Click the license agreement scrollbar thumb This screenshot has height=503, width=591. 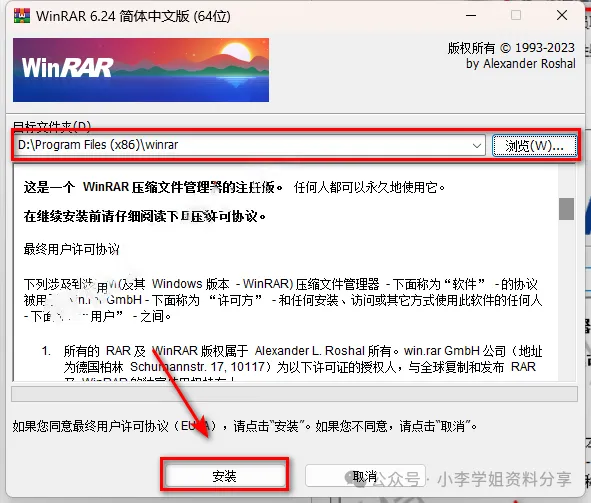[566, 208]
